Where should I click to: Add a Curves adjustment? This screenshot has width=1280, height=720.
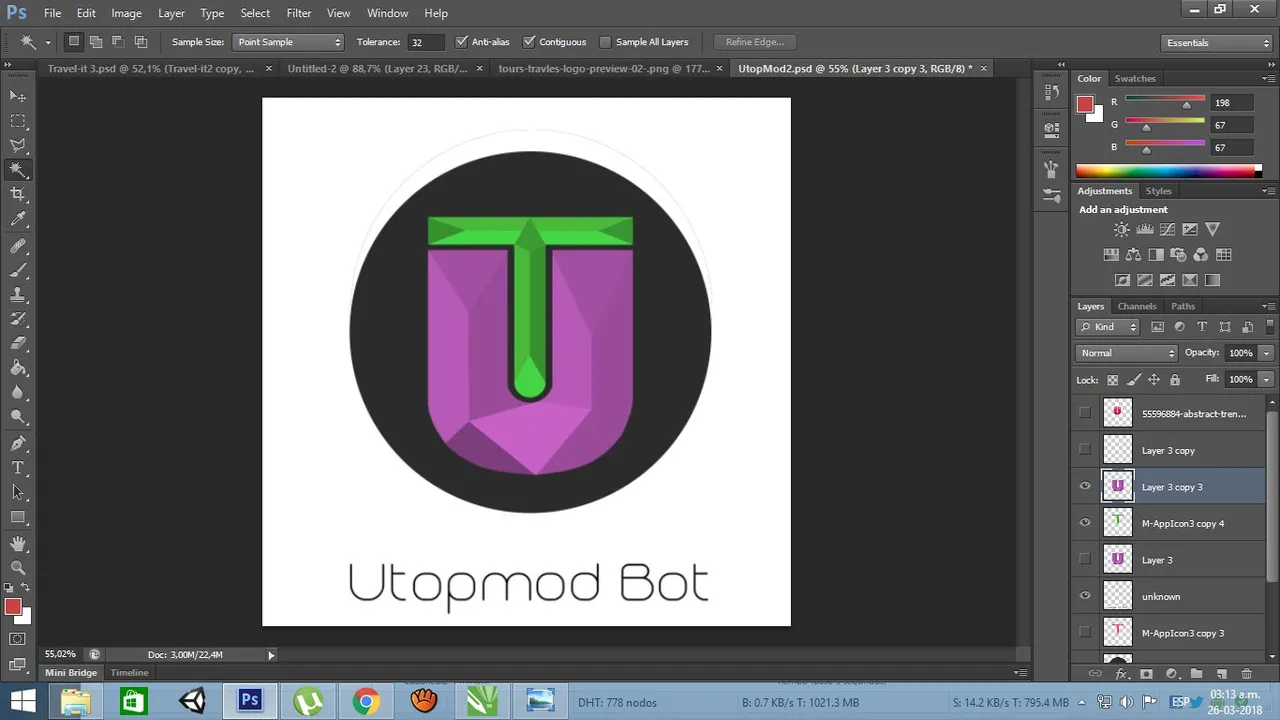pyautogui.click(x=1167, y=230)
